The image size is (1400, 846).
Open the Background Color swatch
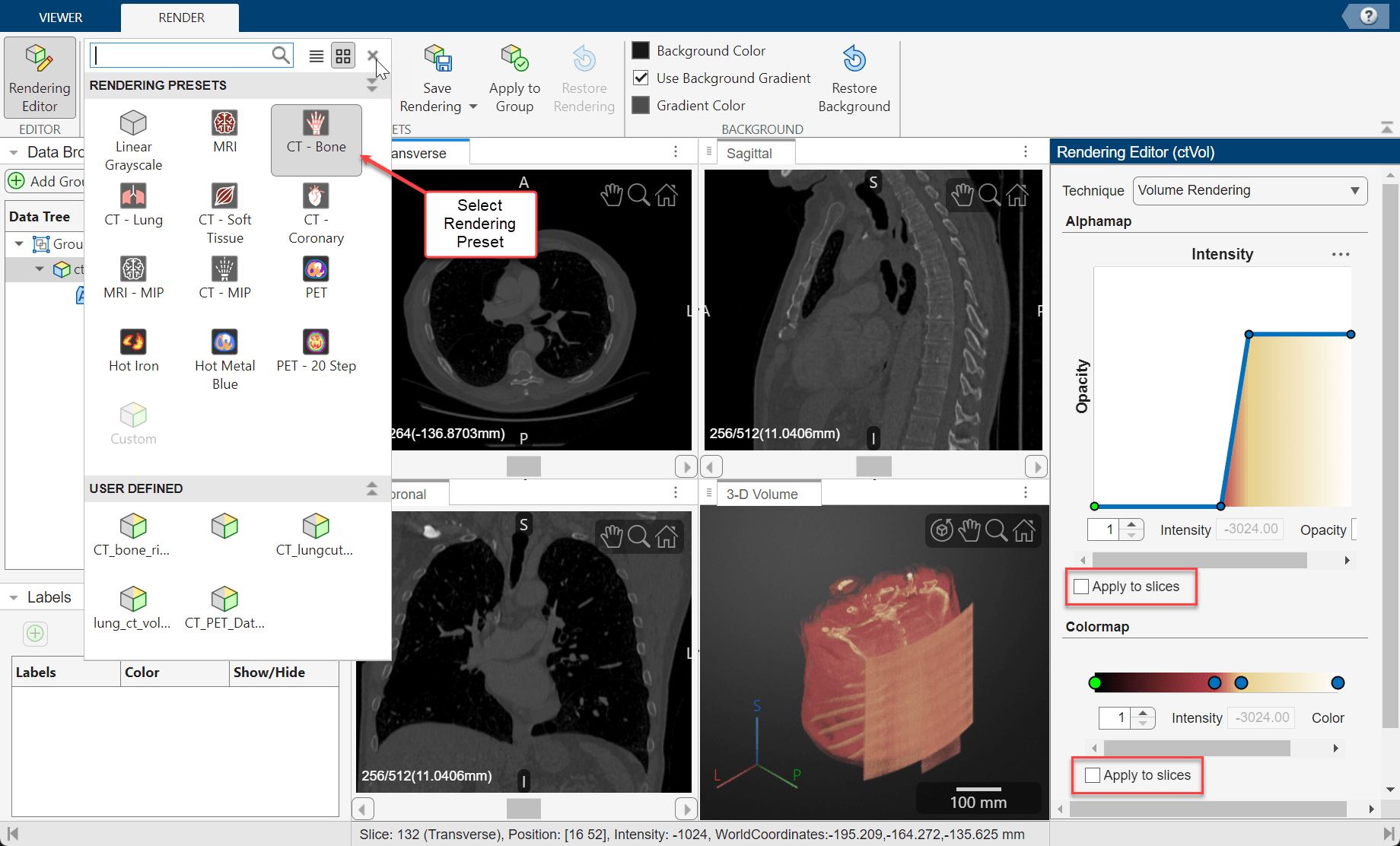coord(641,51)
